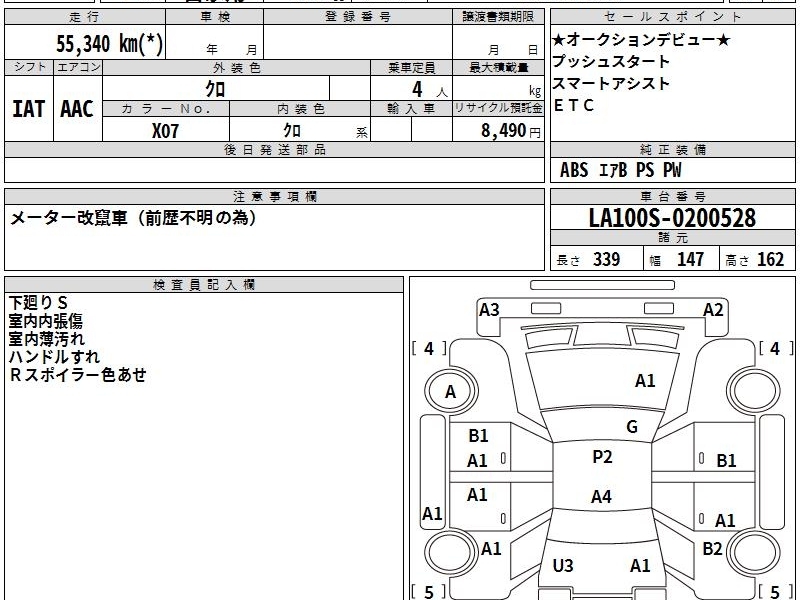Select the メーター改竄車 warning note
The height and width of the screenshot is (600, 800).
tap(133, 218)
